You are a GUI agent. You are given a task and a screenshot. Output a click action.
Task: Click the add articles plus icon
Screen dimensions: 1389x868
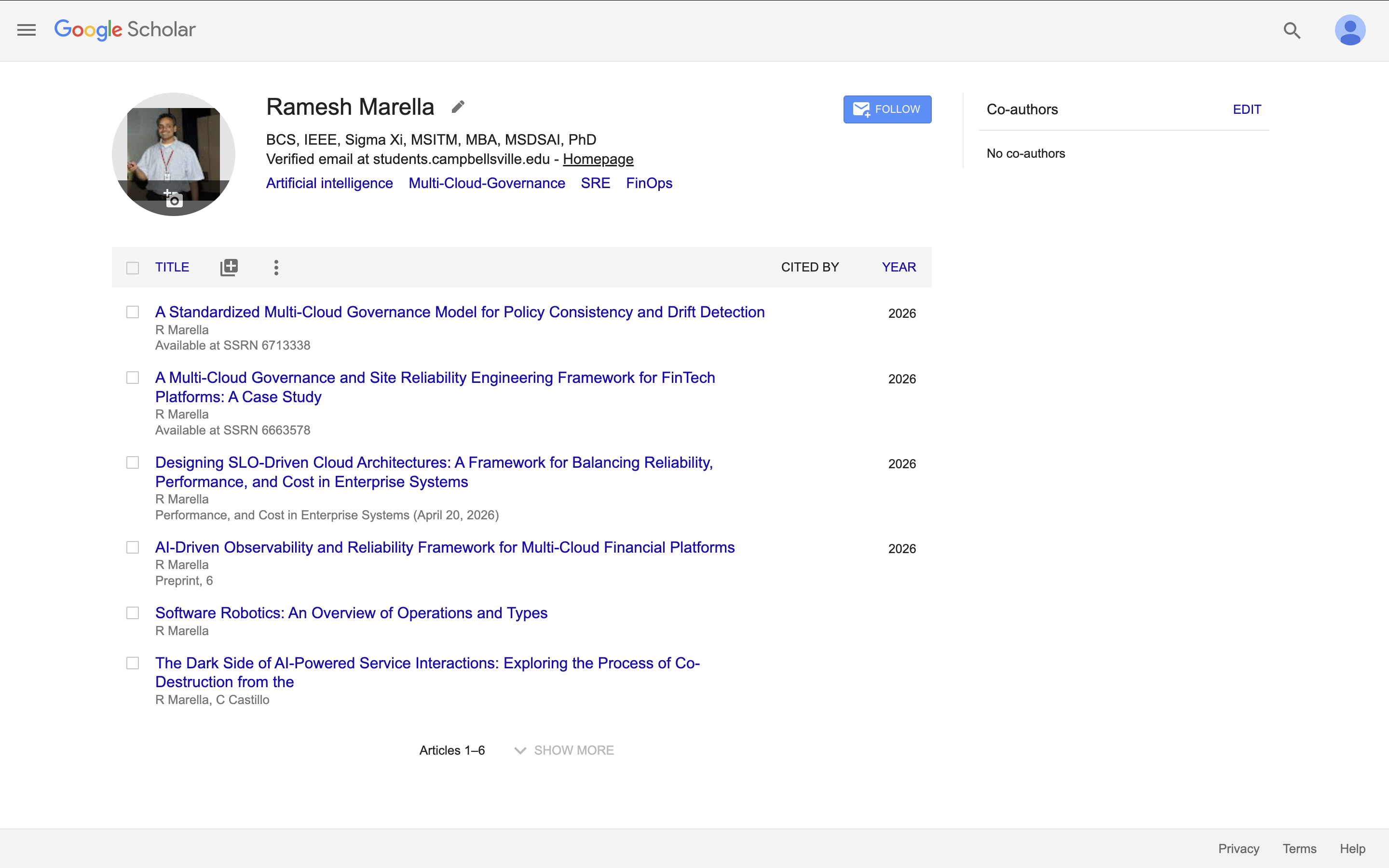pos(229,267)
